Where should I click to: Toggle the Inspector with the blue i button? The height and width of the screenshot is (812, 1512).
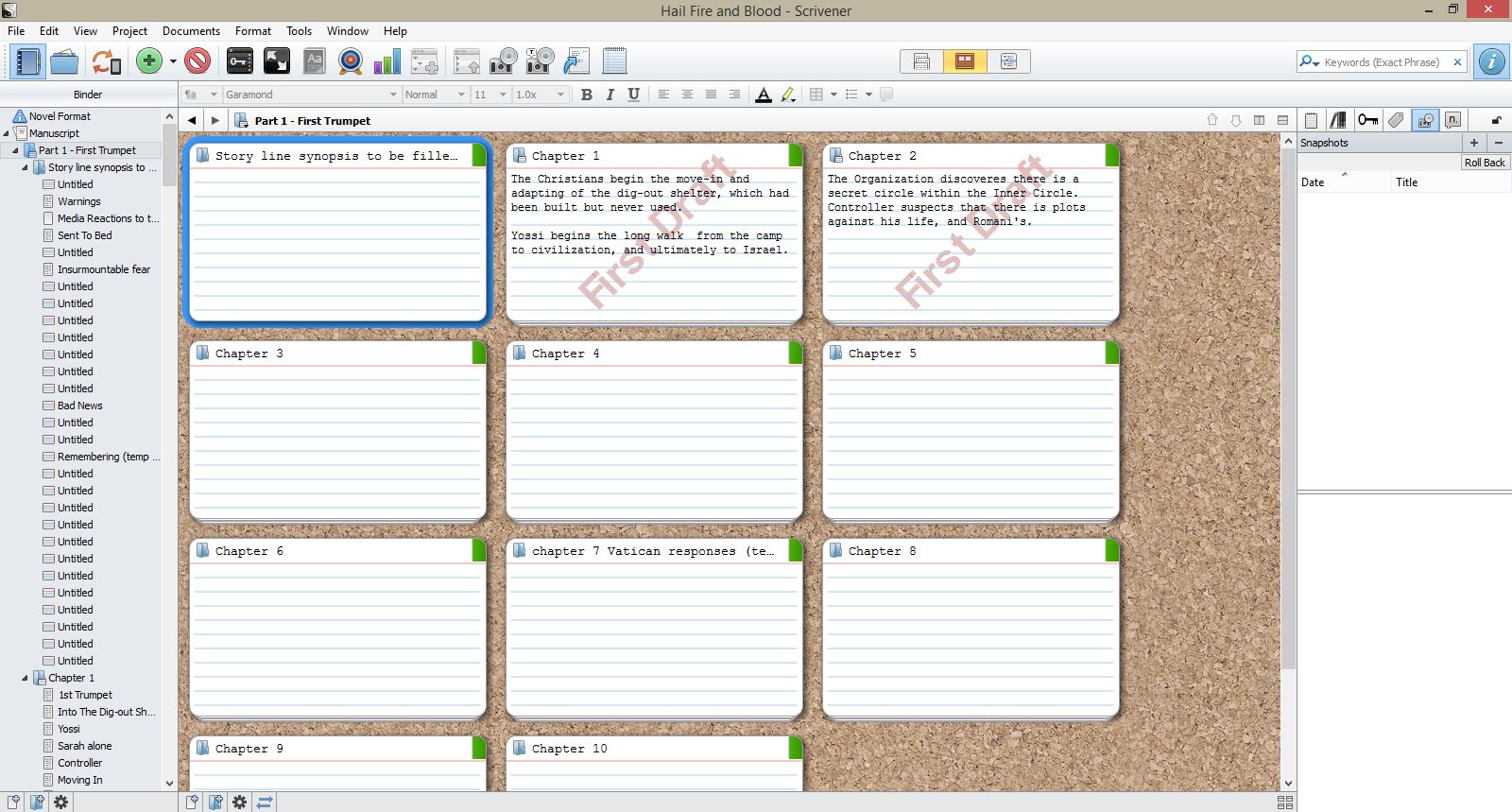[1492, 62]
